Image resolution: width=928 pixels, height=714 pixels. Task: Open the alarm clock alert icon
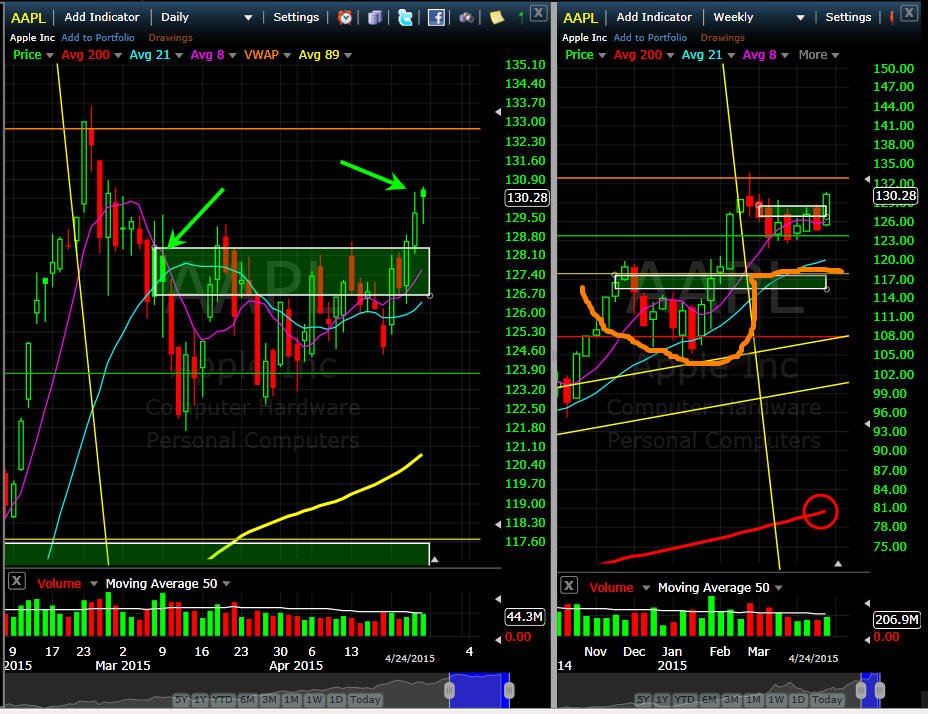click(344, 17)
